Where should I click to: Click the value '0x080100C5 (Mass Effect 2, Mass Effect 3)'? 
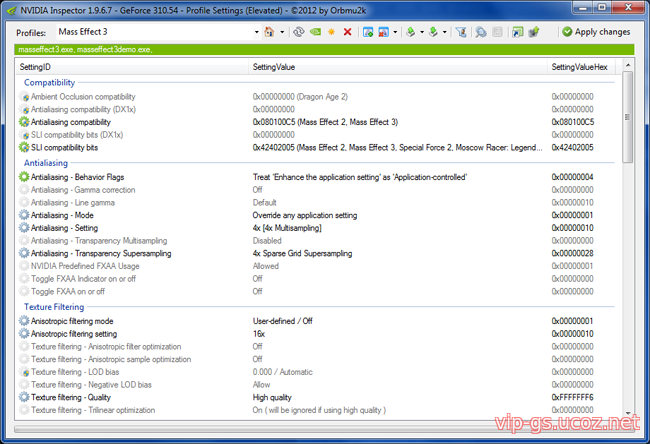[325, 122]
